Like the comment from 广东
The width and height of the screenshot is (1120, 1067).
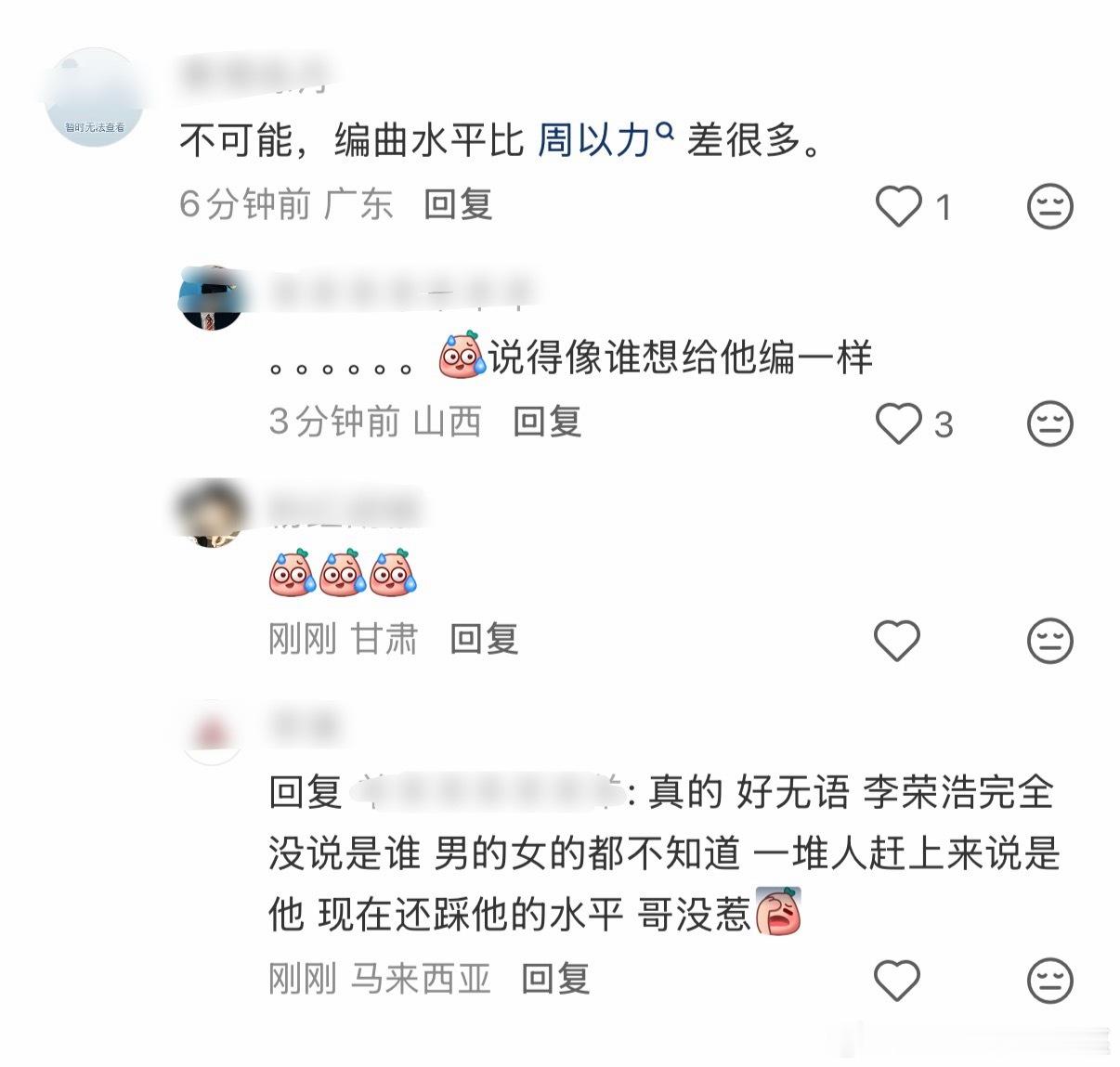coord(899,205)
